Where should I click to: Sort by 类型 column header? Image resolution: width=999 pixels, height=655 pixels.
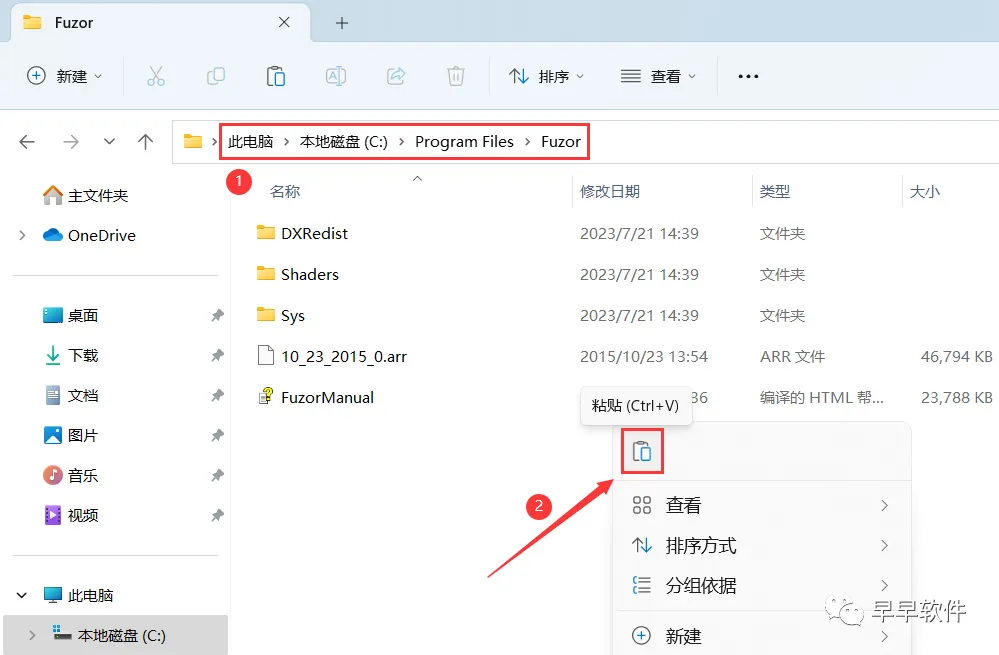[775, 191]
